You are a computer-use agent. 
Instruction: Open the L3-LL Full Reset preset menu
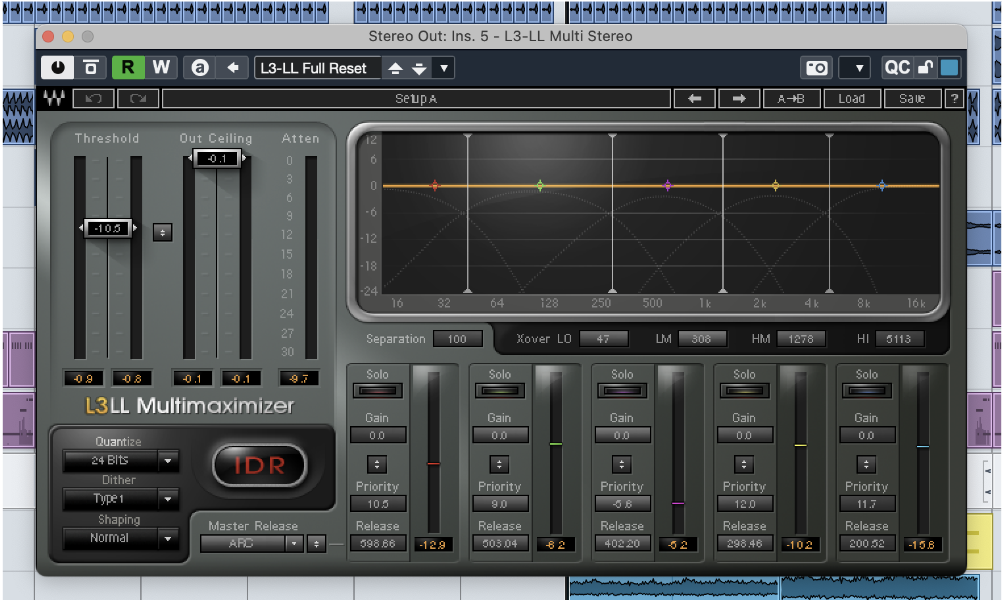coord(314,68)
